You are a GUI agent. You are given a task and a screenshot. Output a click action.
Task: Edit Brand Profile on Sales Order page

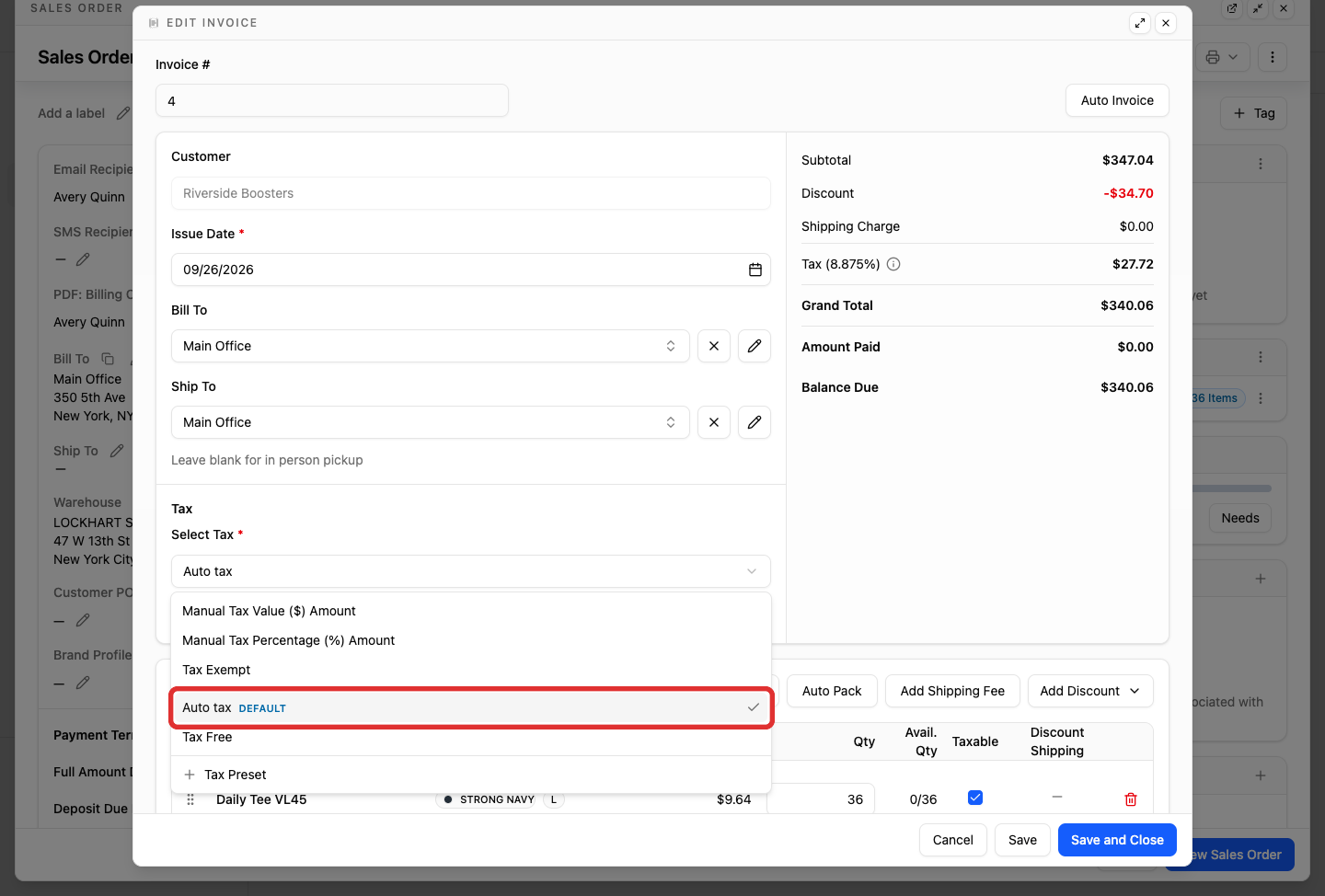(83, 683)
